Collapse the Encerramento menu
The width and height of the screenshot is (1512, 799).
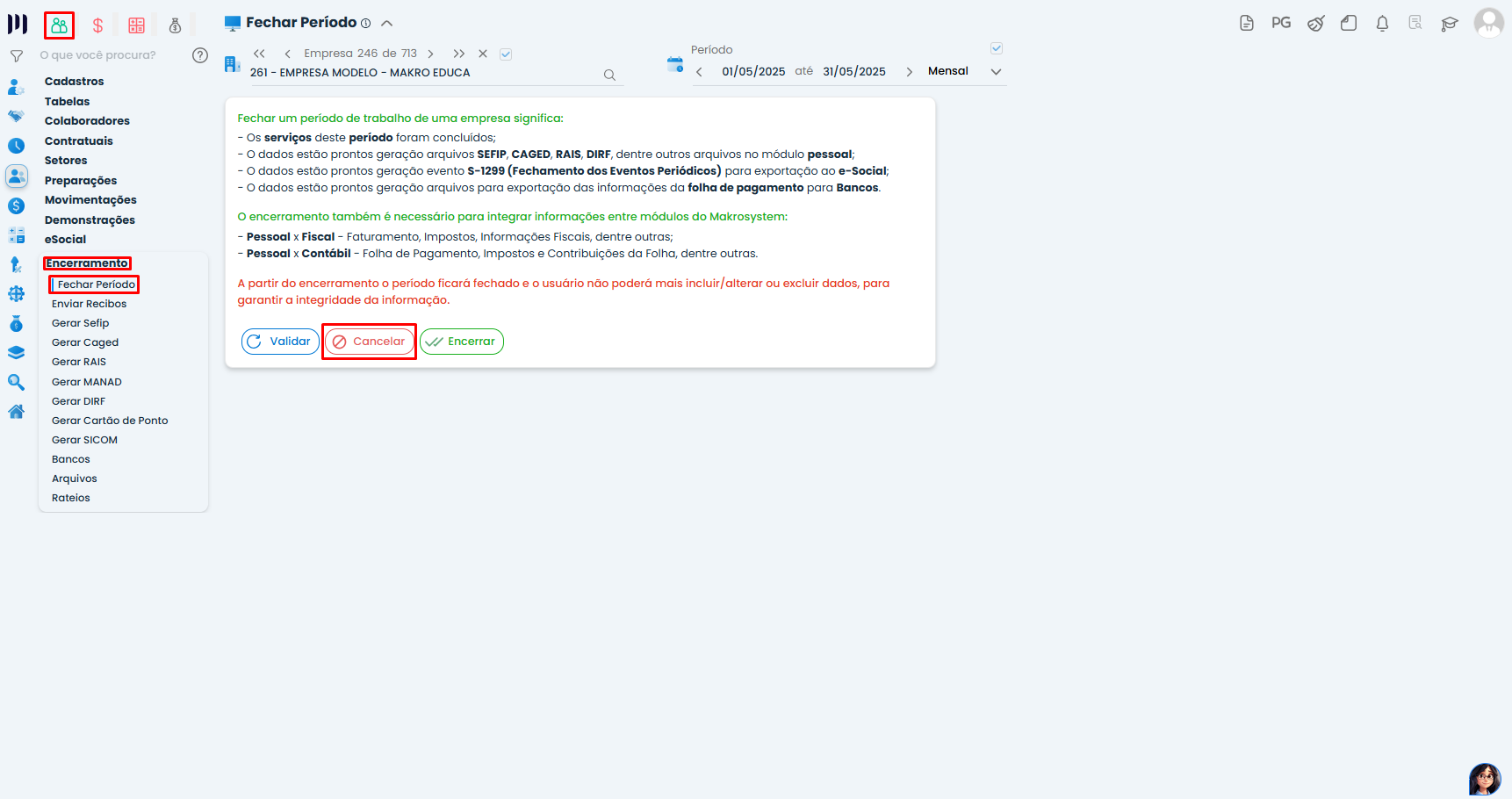[x=87, y=263]
